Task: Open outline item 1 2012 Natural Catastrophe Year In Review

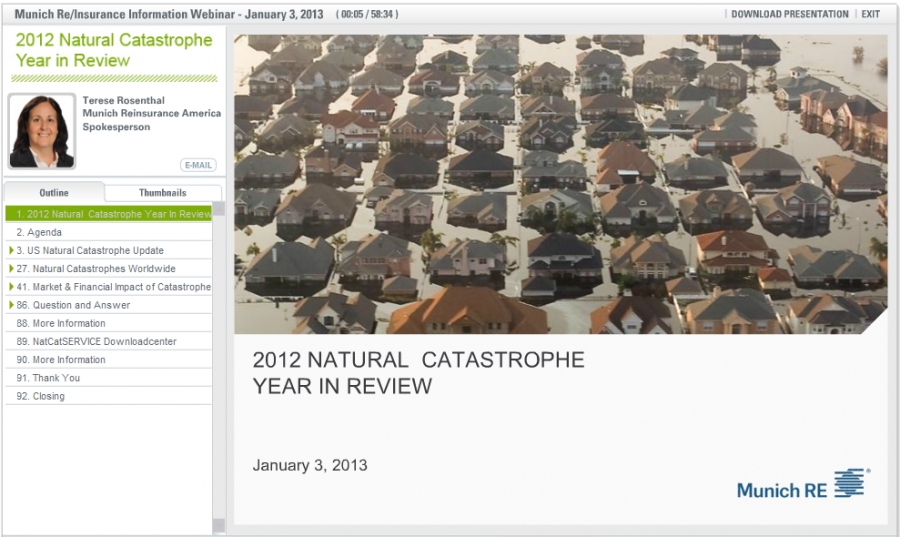Action: point(108,214)
